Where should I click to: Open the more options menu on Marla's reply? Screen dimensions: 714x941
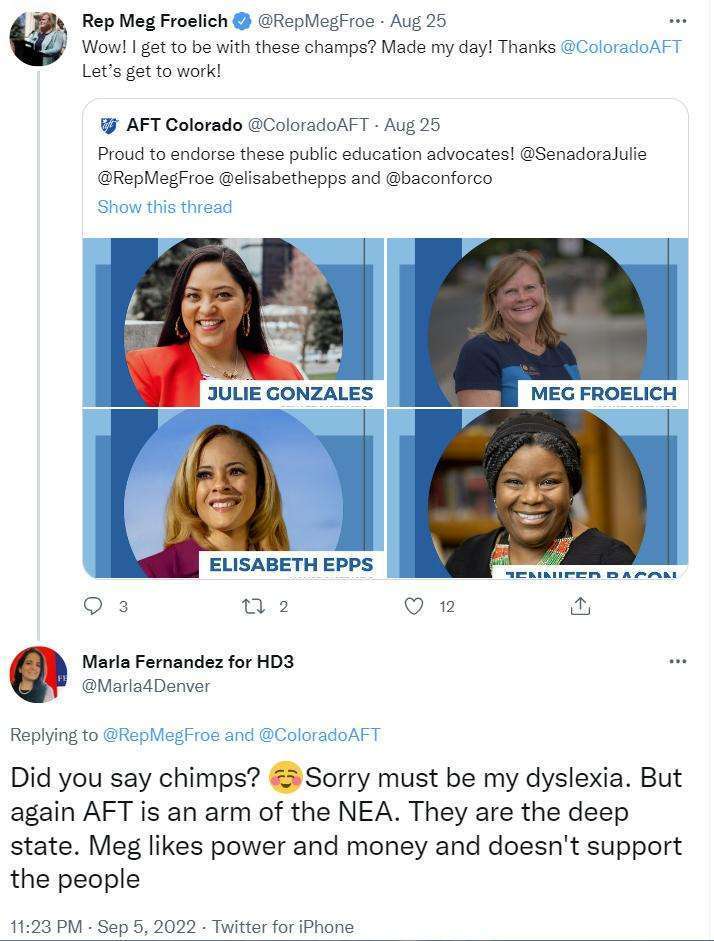point(677,662)
